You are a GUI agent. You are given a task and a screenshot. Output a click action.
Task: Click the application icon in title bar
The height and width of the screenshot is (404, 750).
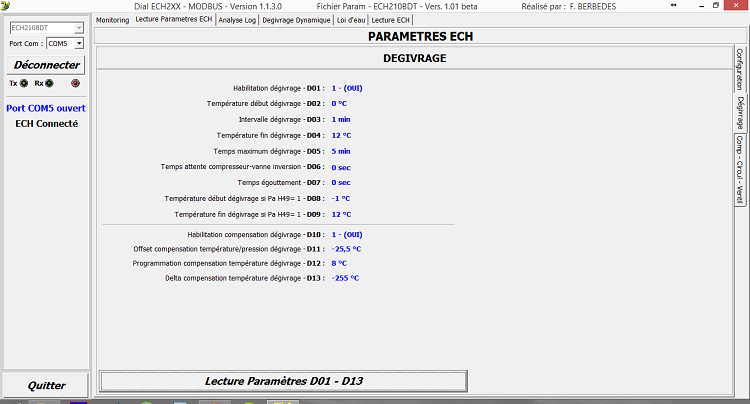coord(6,6)
